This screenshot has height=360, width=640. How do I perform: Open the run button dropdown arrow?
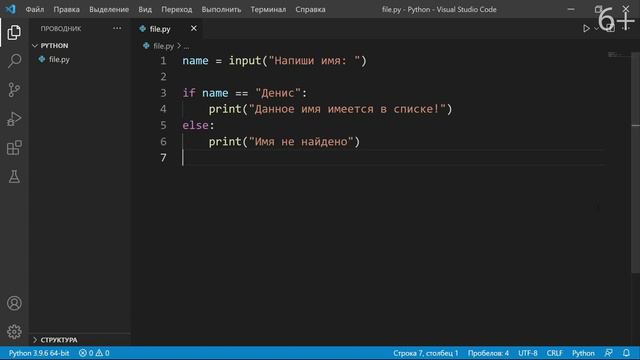596,29
